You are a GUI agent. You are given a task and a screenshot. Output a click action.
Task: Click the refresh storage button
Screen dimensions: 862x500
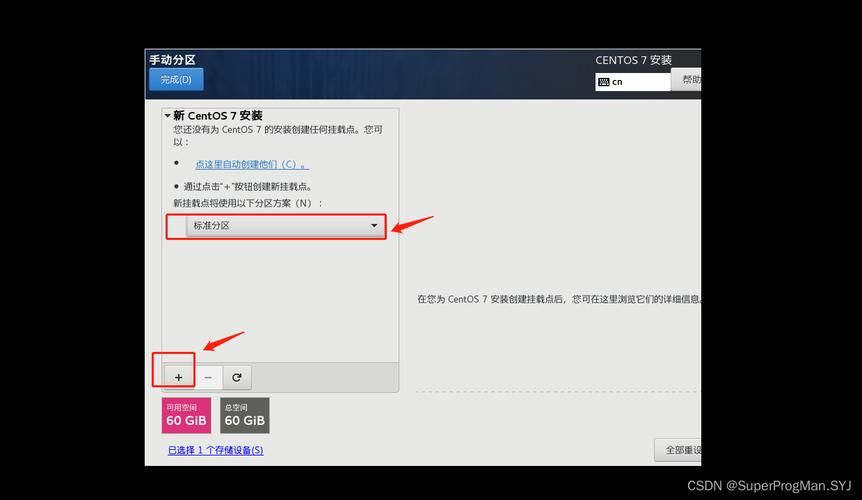[237, 377]
